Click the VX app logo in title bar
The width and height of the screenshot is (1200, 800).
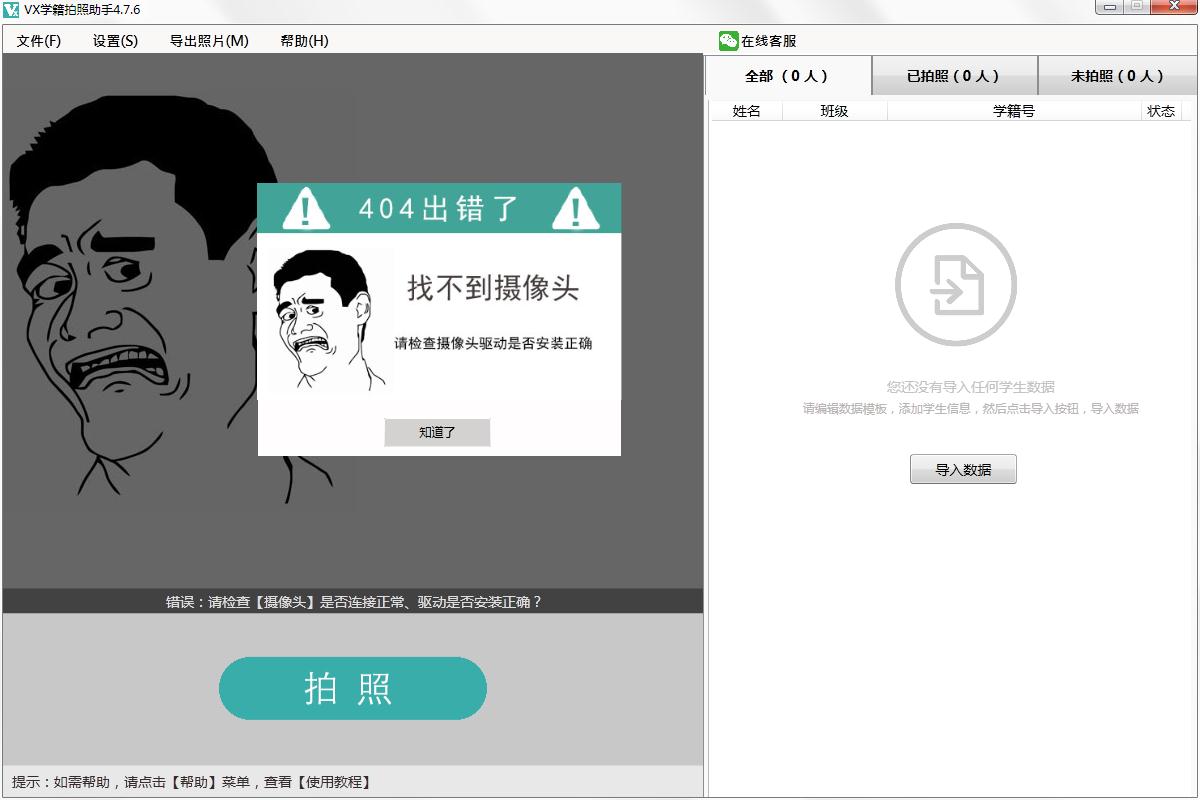(x=12, y=10)
